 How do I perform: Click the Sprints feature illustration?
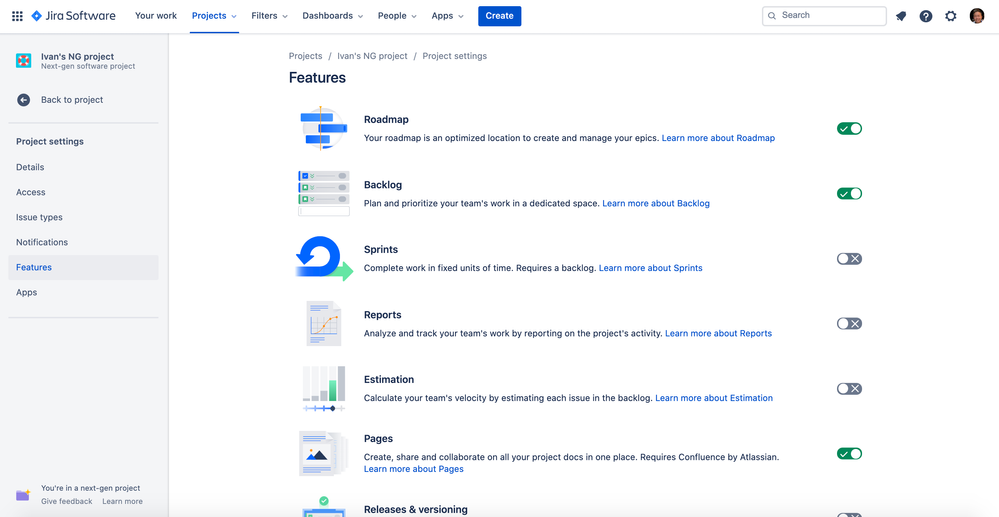[x=324, y=258]
